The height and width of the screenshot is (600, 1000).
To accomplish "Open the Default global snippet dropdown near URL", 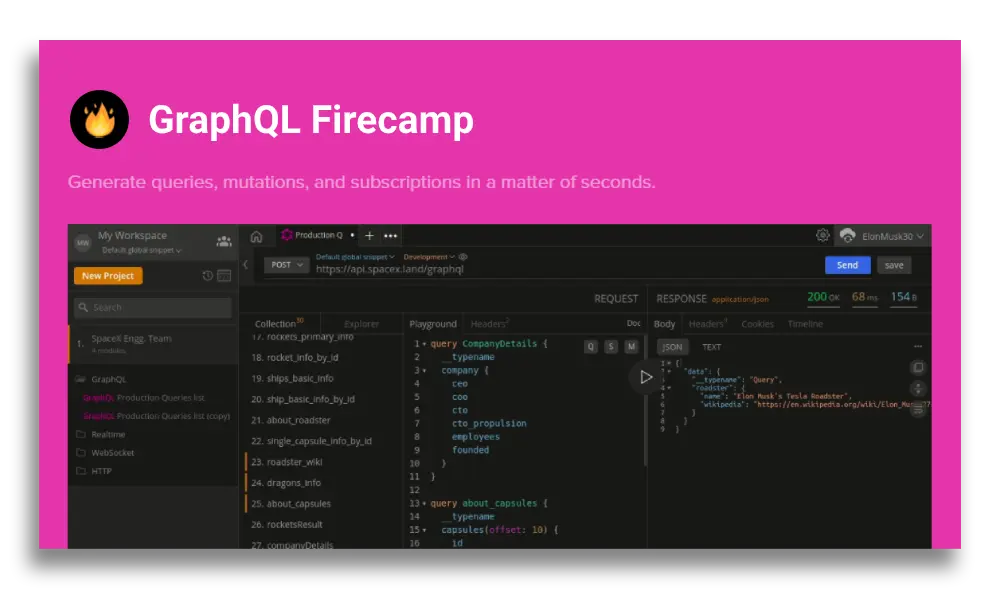I will 355,257.
